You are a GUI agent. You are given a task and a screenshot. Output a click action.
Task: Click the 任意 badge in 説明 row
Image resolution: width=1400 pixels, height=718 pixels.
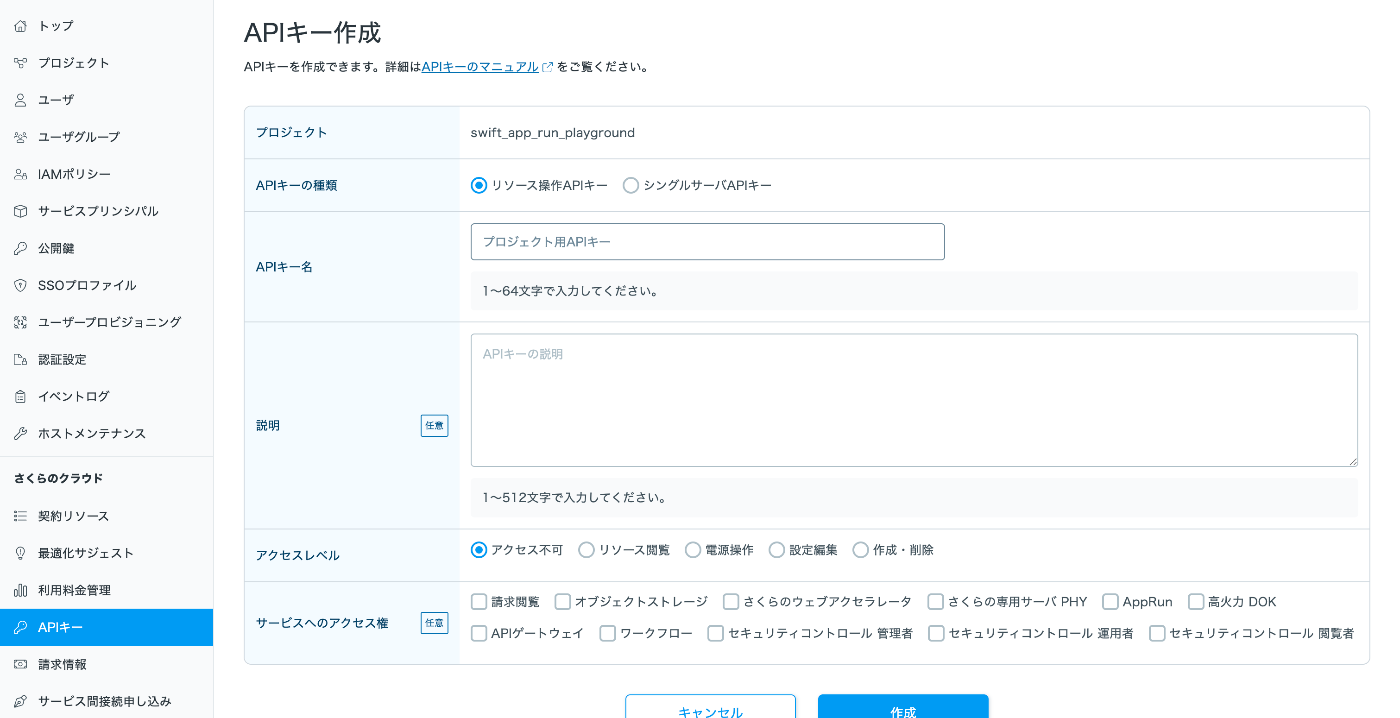(x=435, y=426)
